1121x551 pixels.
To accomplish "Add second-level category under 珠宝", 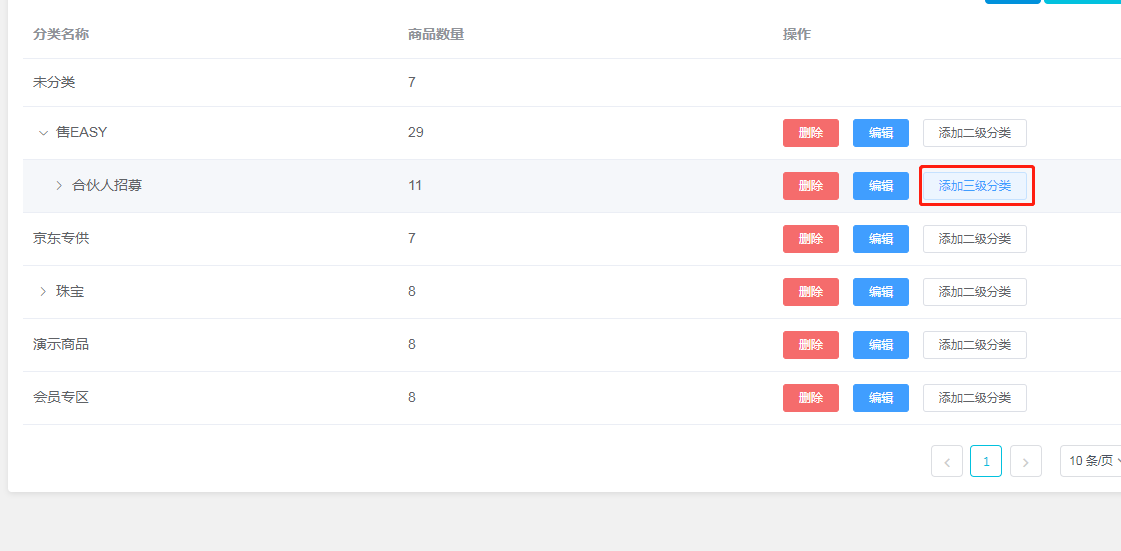I will pos(974,292).
